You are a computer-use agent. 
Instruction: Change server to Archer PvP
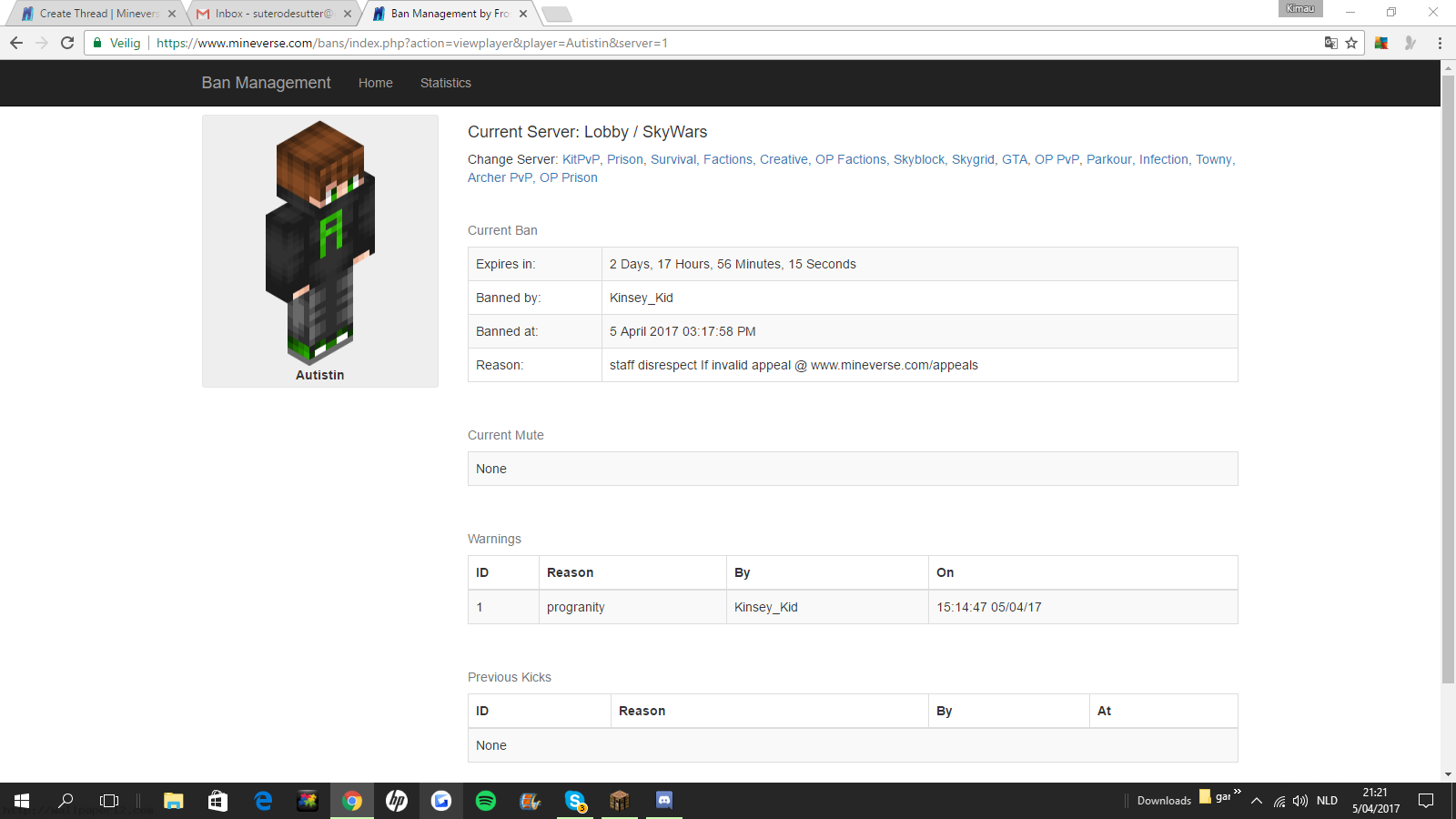pos(500,177)
